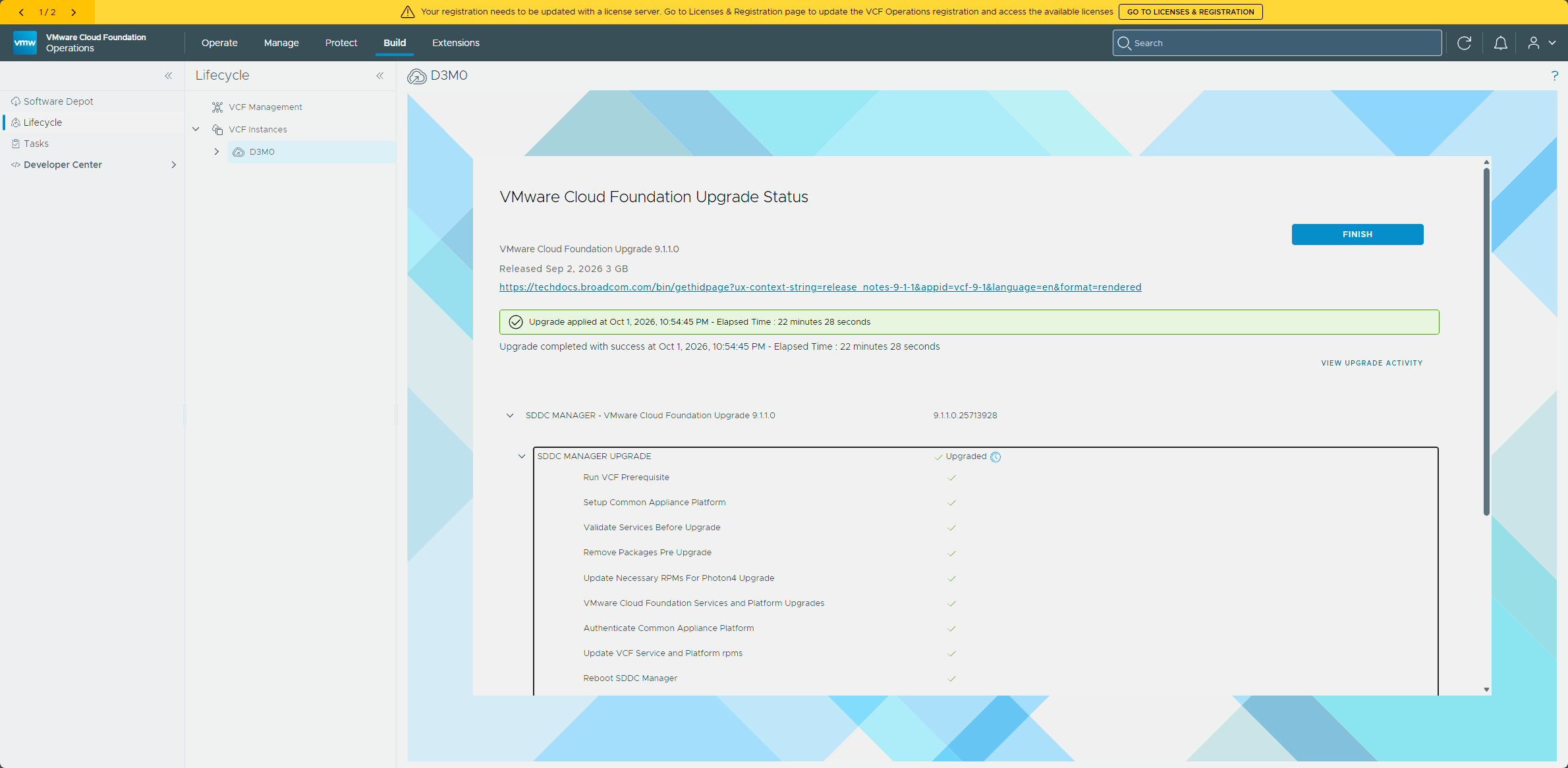Open the Protect menu
Viewport: 1568px width, 768px height.
click(341, 43)
